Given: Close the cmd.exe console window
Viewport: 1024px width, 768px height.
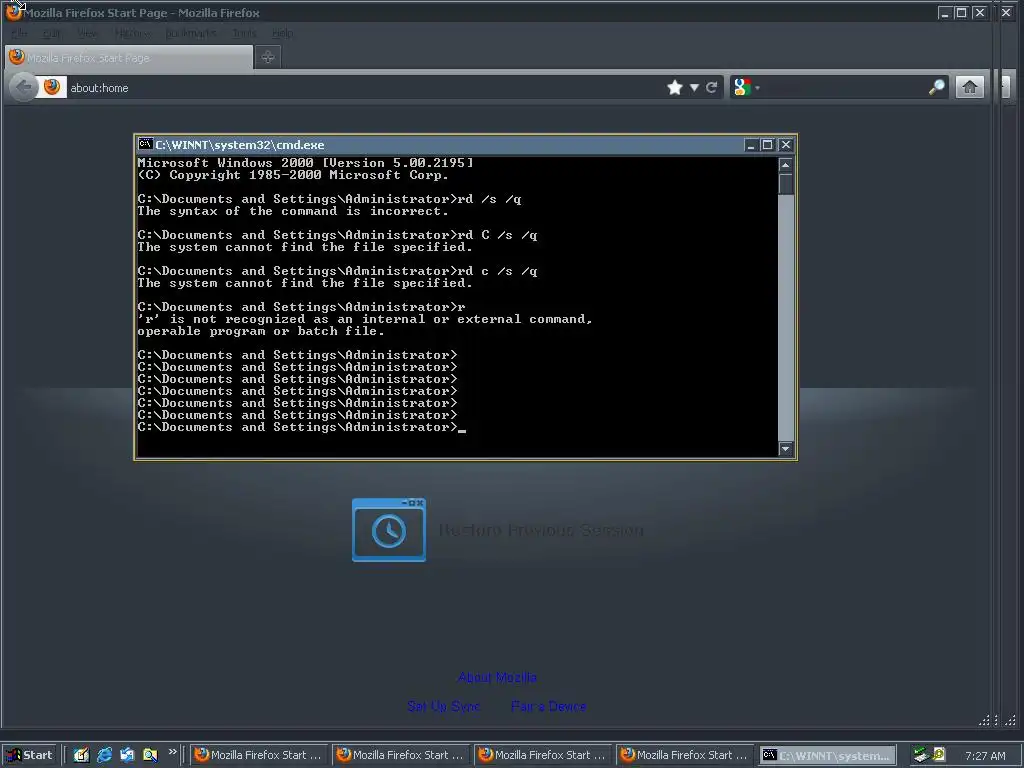Looking at the screenshot, I should tap(786, 145).
